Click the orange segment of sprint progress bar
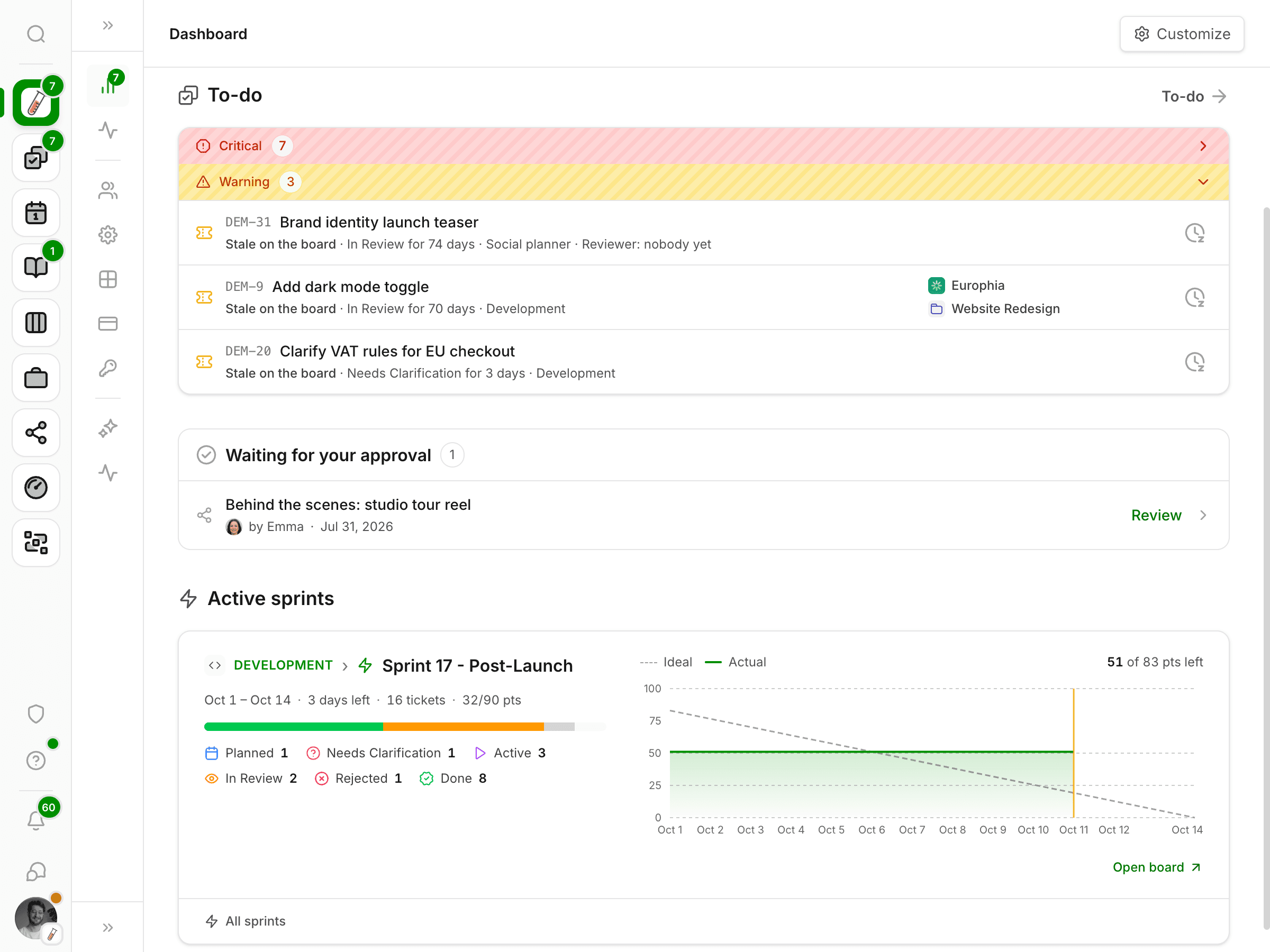This screenshot has width=1270, height=952. 464,727
